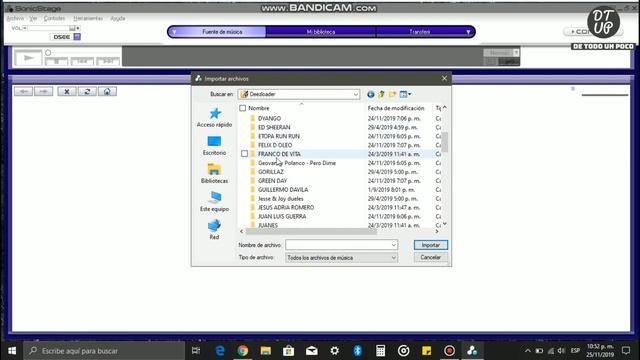This screenshot has height=360, width=640.
Task: Click the Bluetooth icon in the taskbar
Action: (358, 351)
